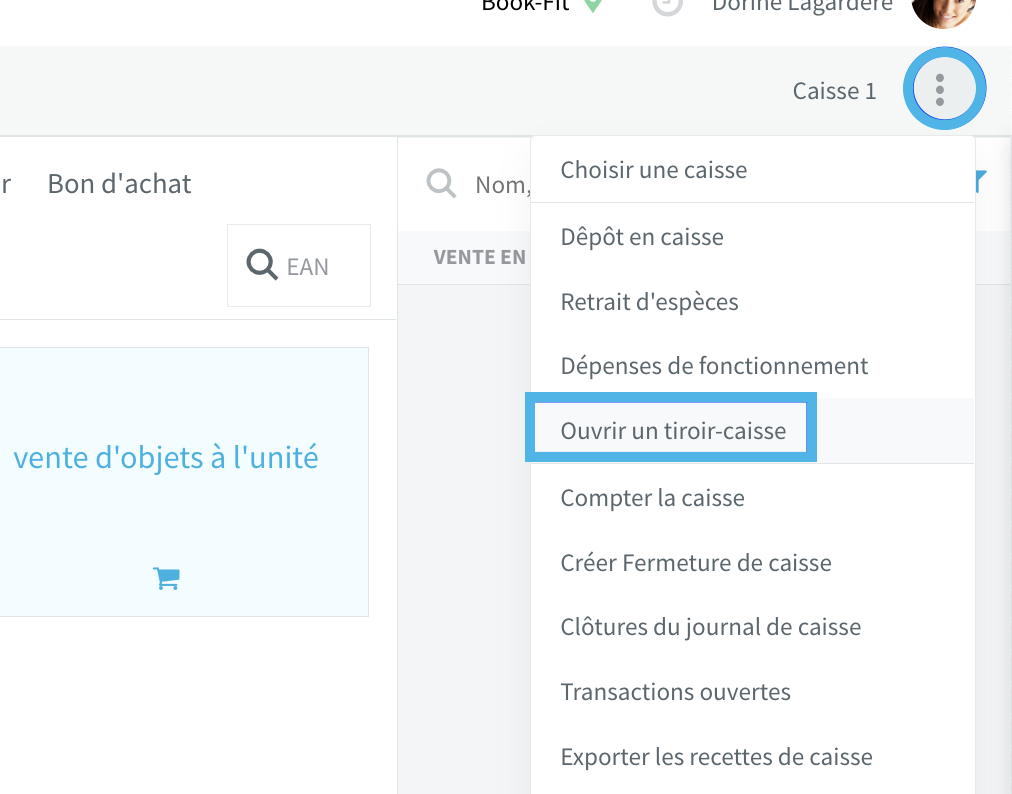Open the three-dot Caisse menu

click(x=944, y=89)
